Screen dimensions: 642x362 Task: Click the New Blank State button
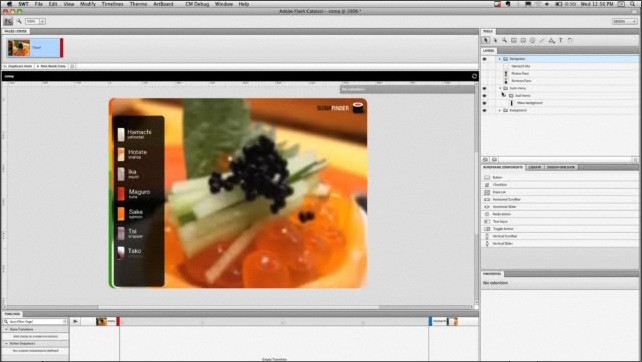point(51,66)
